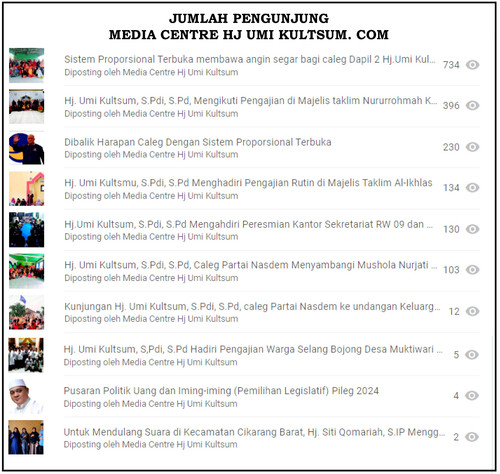Screen dimensions: 500x474
Task: Click the view count 130
Action: point(451,229)
